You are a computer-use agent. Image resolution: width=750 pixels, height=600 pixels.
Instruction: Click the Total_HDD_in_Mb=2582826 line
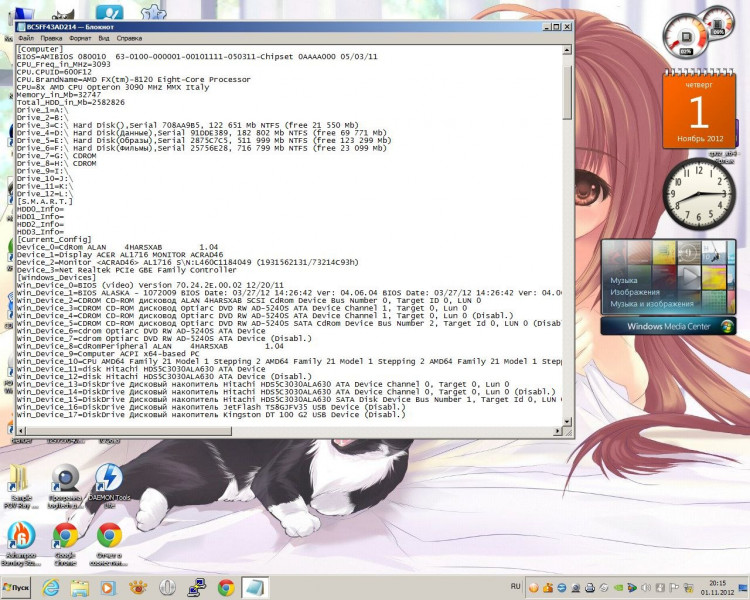click(x=71, y=102)
